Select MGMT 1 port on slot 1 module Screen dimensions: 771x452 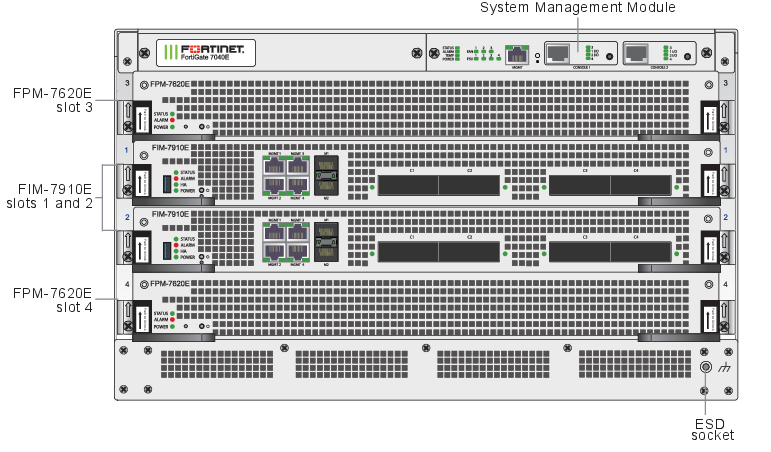point(274,166)
